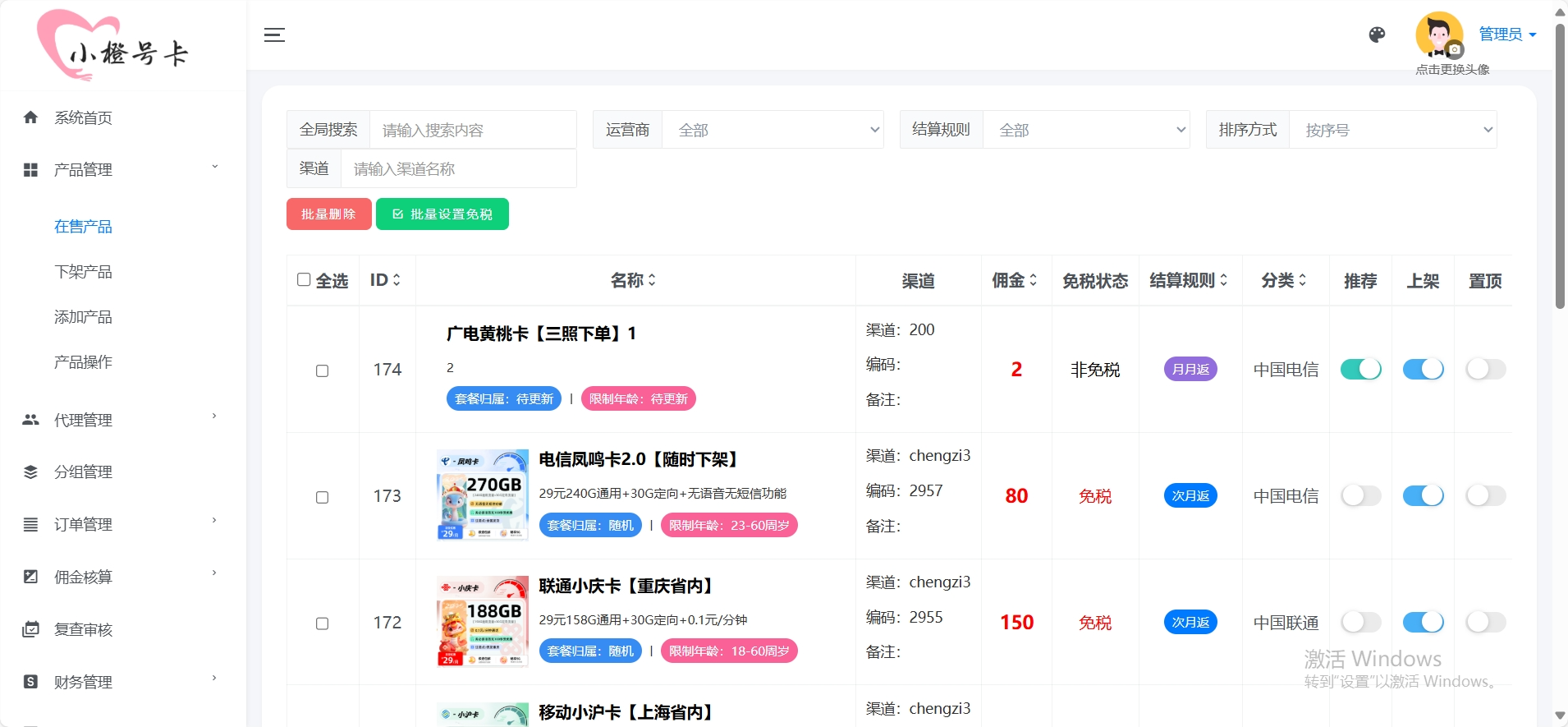Select 下架产品 submenu item
The image size is (1568, 727).
[83, 272]
